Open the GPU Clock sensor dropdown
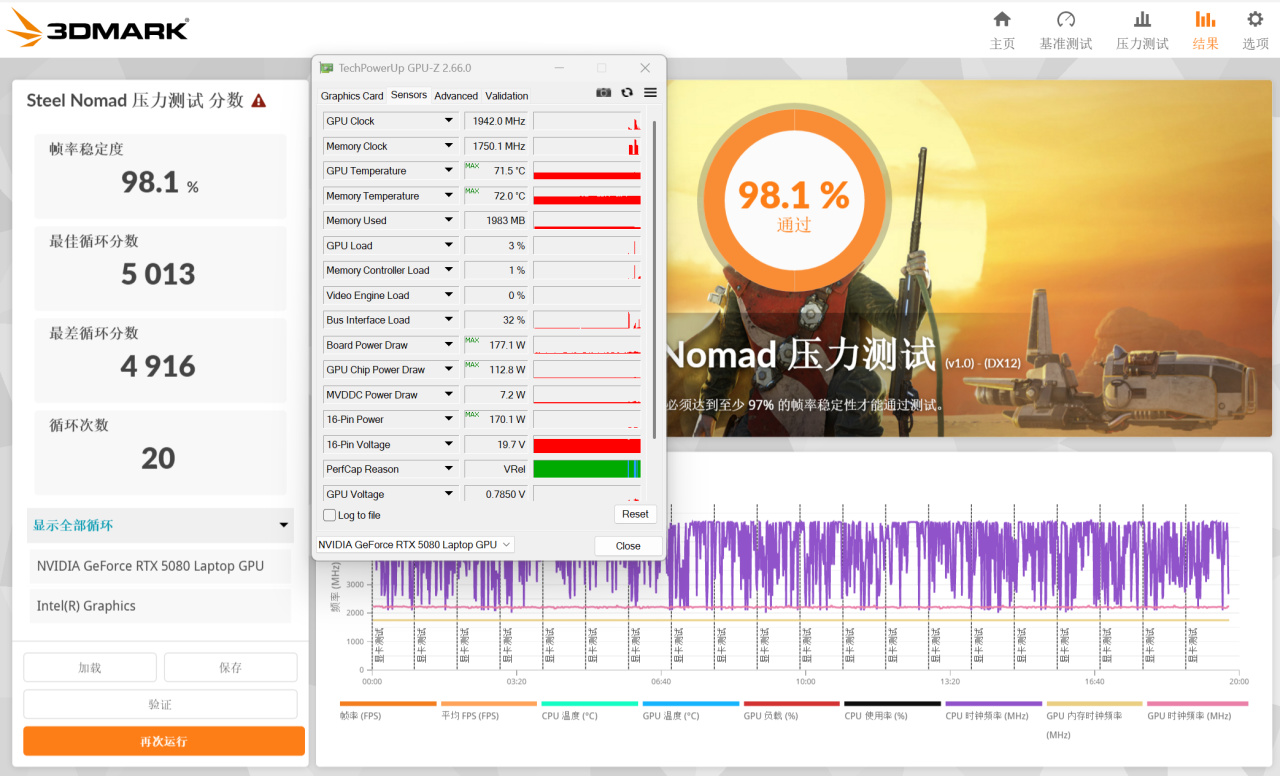This screenshot has width=1280, height=776. click(449, 121)
